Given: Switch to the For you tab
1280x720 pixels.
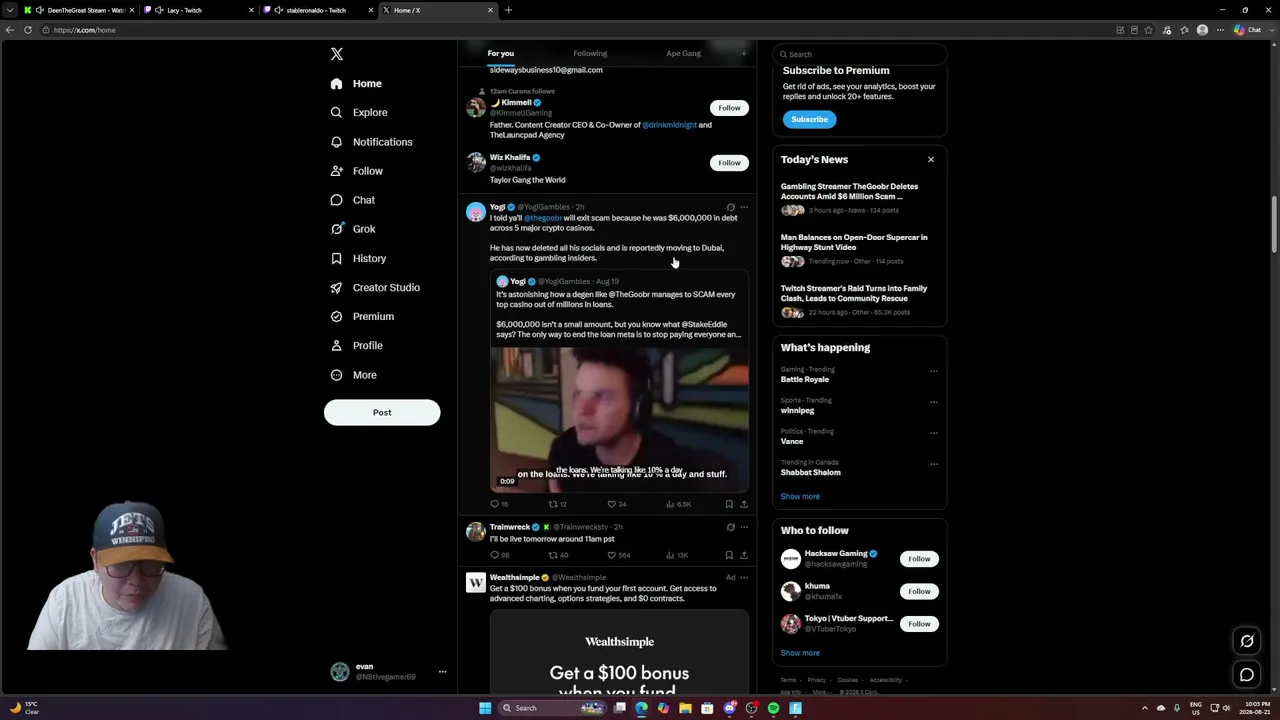Looking at the screenshot, I should tap(500, 53).
